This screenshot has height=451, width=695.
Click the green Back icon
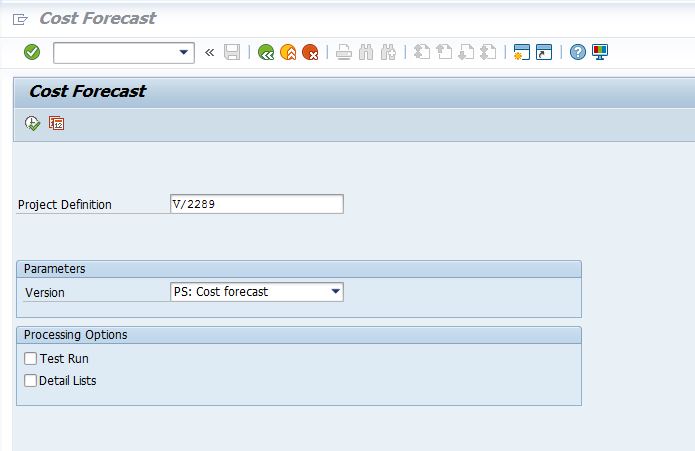(266, 52)
